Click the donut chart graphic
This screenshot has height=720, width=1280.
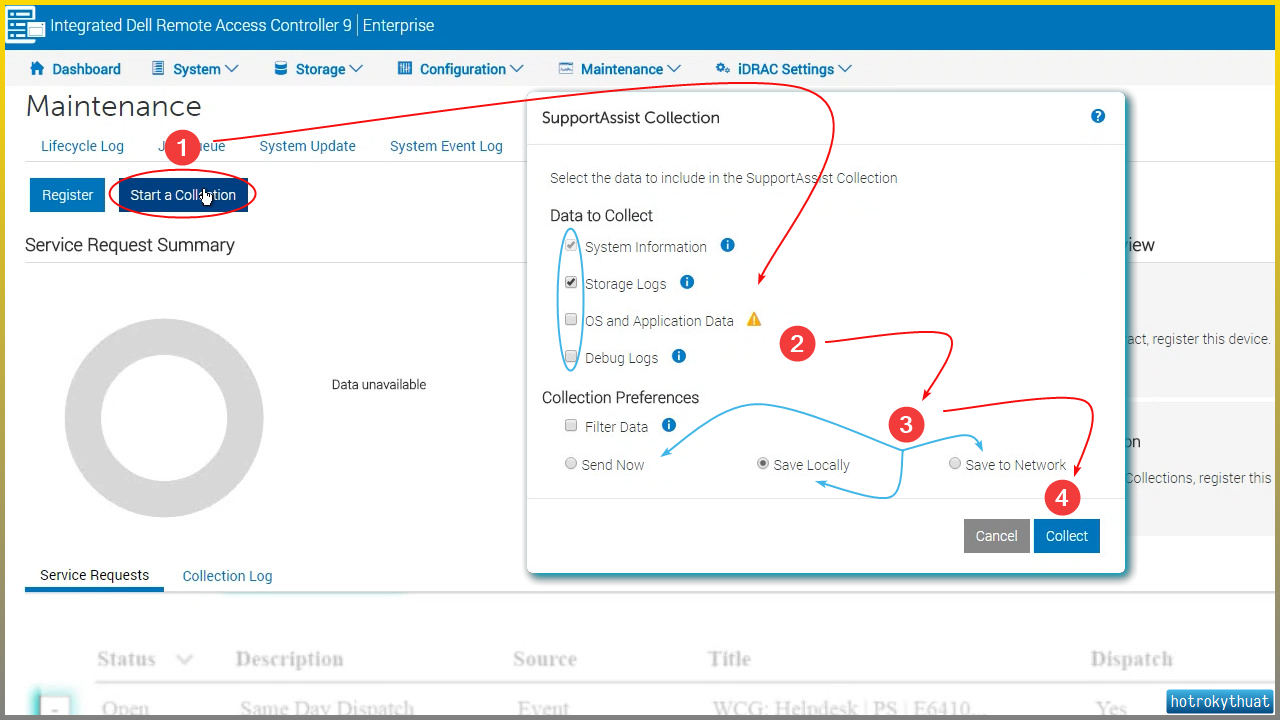tap(164, 418)
